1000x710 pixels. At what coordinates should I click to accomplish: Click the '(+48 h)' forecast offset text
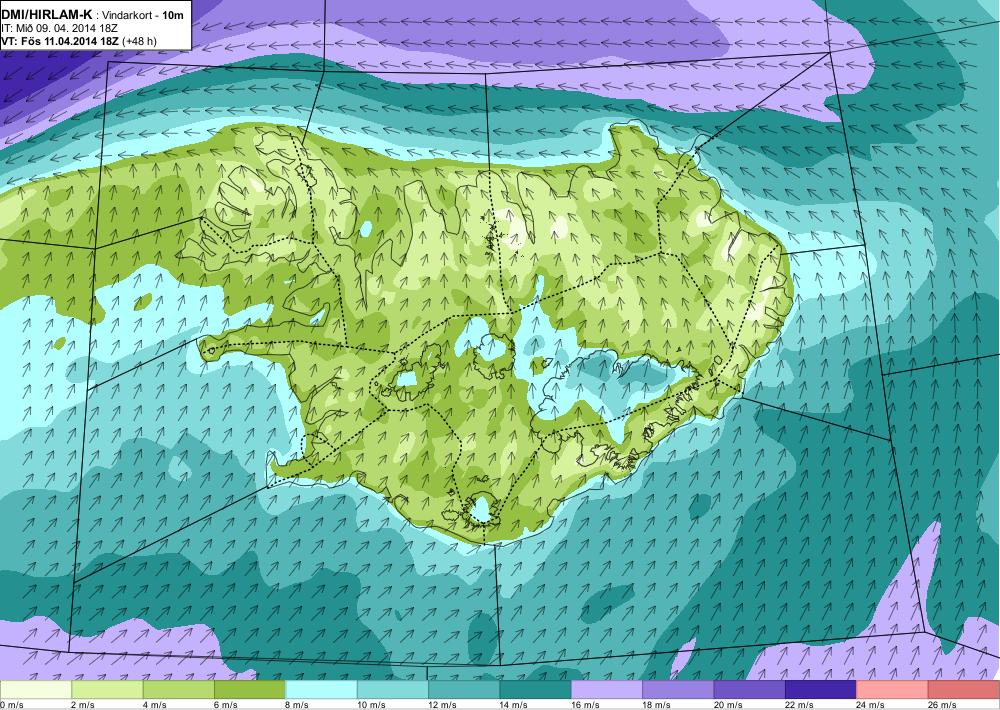140,41
